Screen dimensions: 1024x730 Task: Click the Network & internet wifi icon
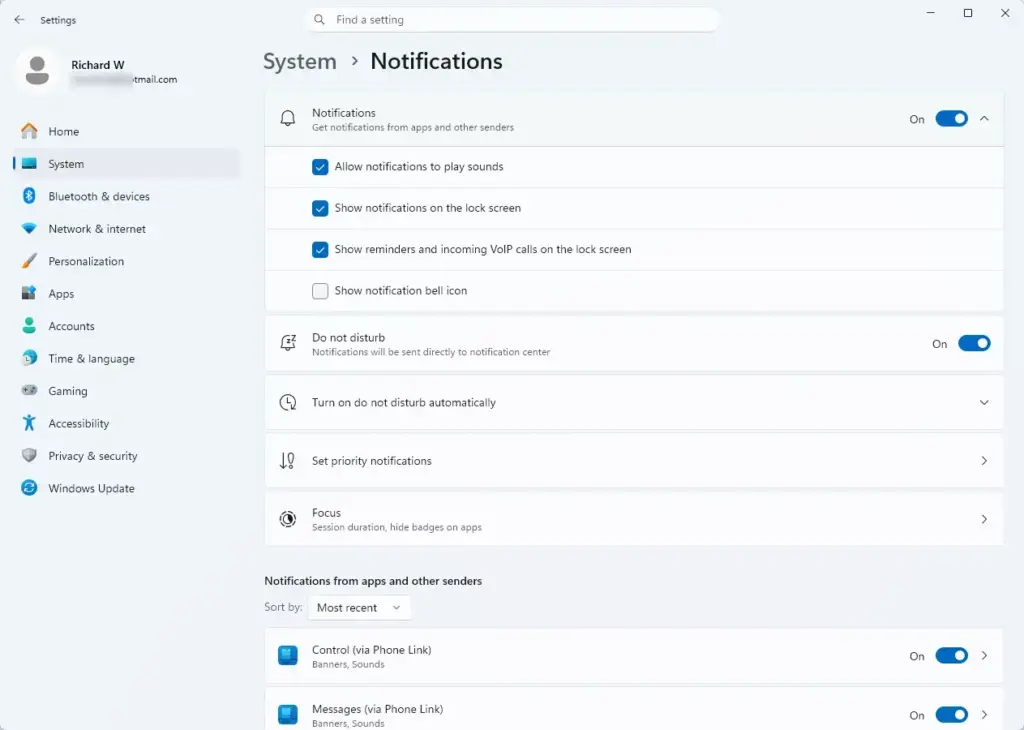(x=29, y=229)
